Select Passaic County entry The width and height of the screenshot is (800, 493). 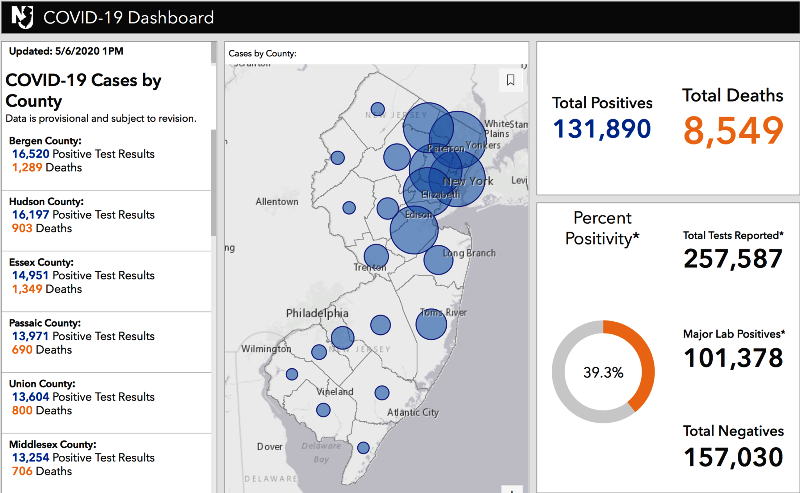click(106, 342)
